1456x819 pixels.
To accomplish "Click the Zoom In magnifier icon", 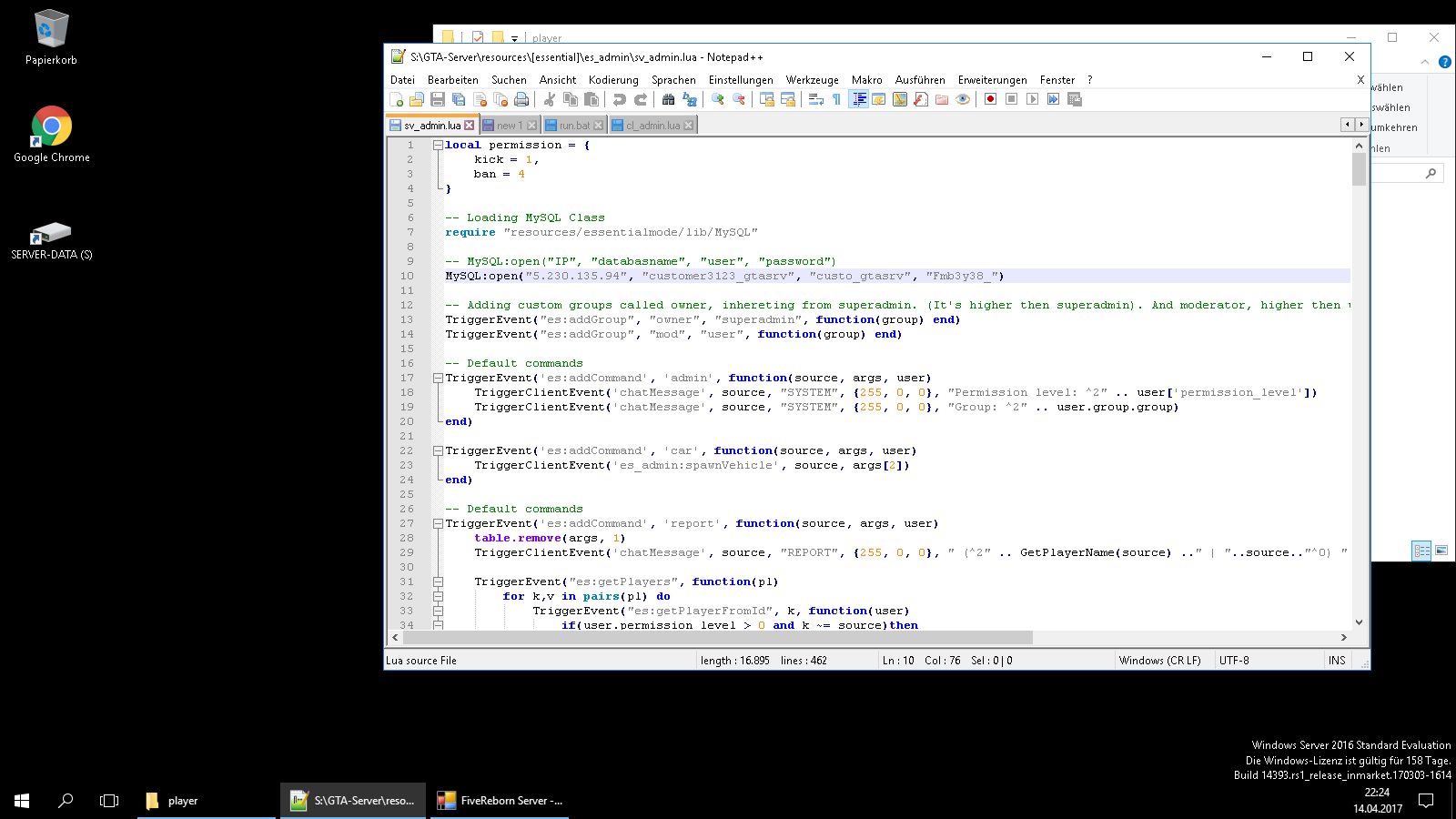I will pyautogui.click(x=718, y=99).
